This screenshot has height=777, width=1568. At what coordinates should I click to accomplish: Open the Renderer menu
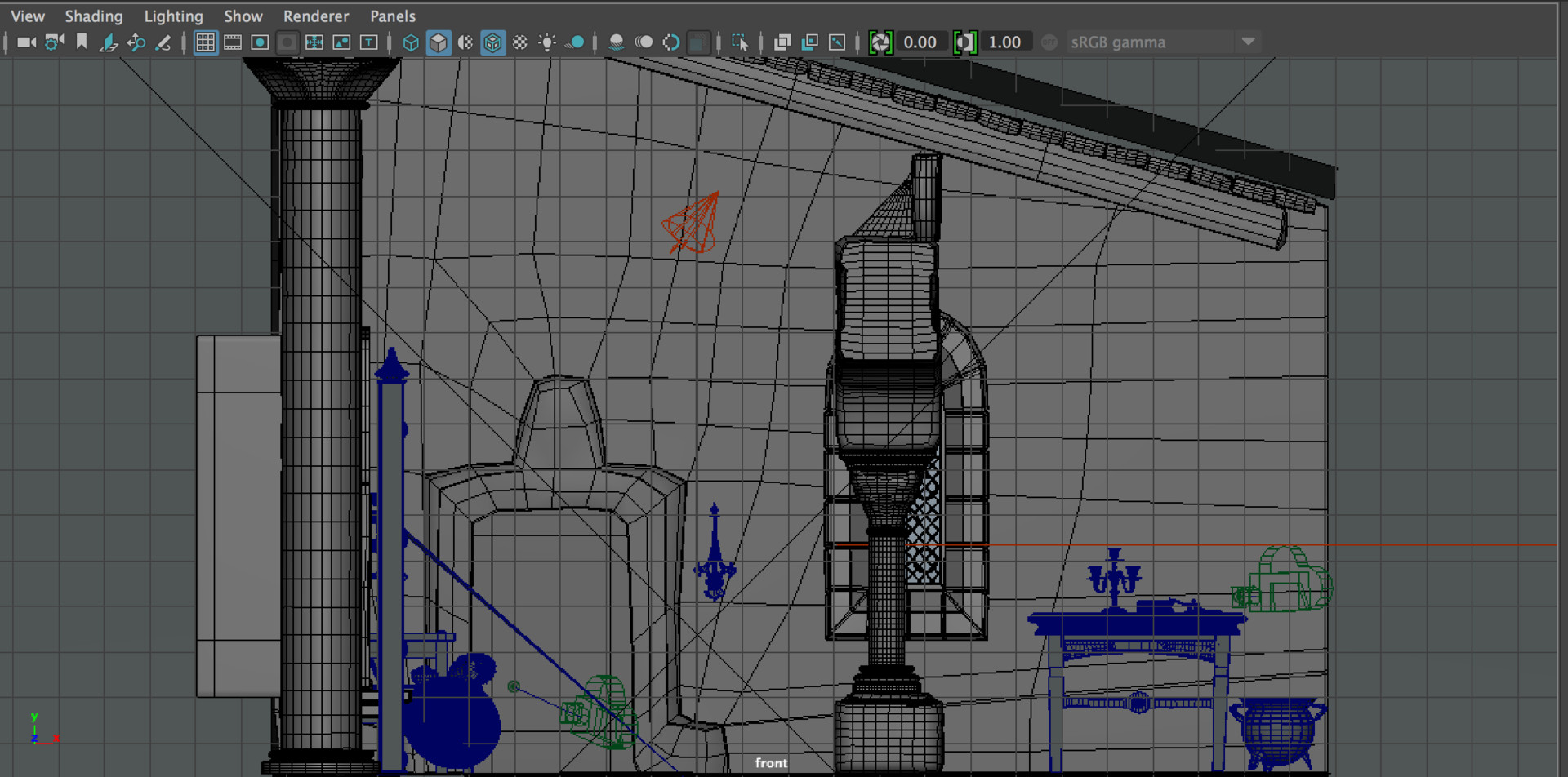click(x=315, y=16)
